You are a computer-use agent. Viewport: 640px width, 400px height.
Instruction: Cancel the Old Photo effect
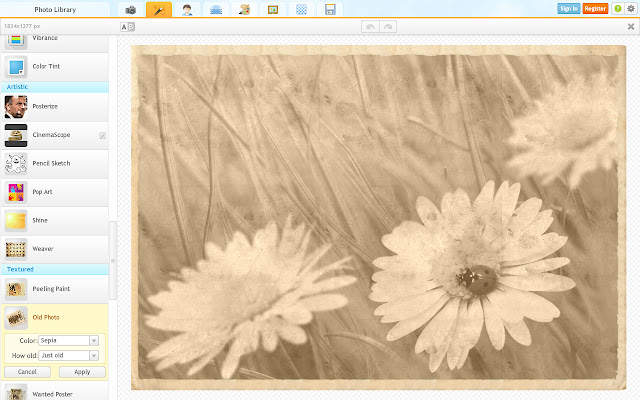(28, 372)
